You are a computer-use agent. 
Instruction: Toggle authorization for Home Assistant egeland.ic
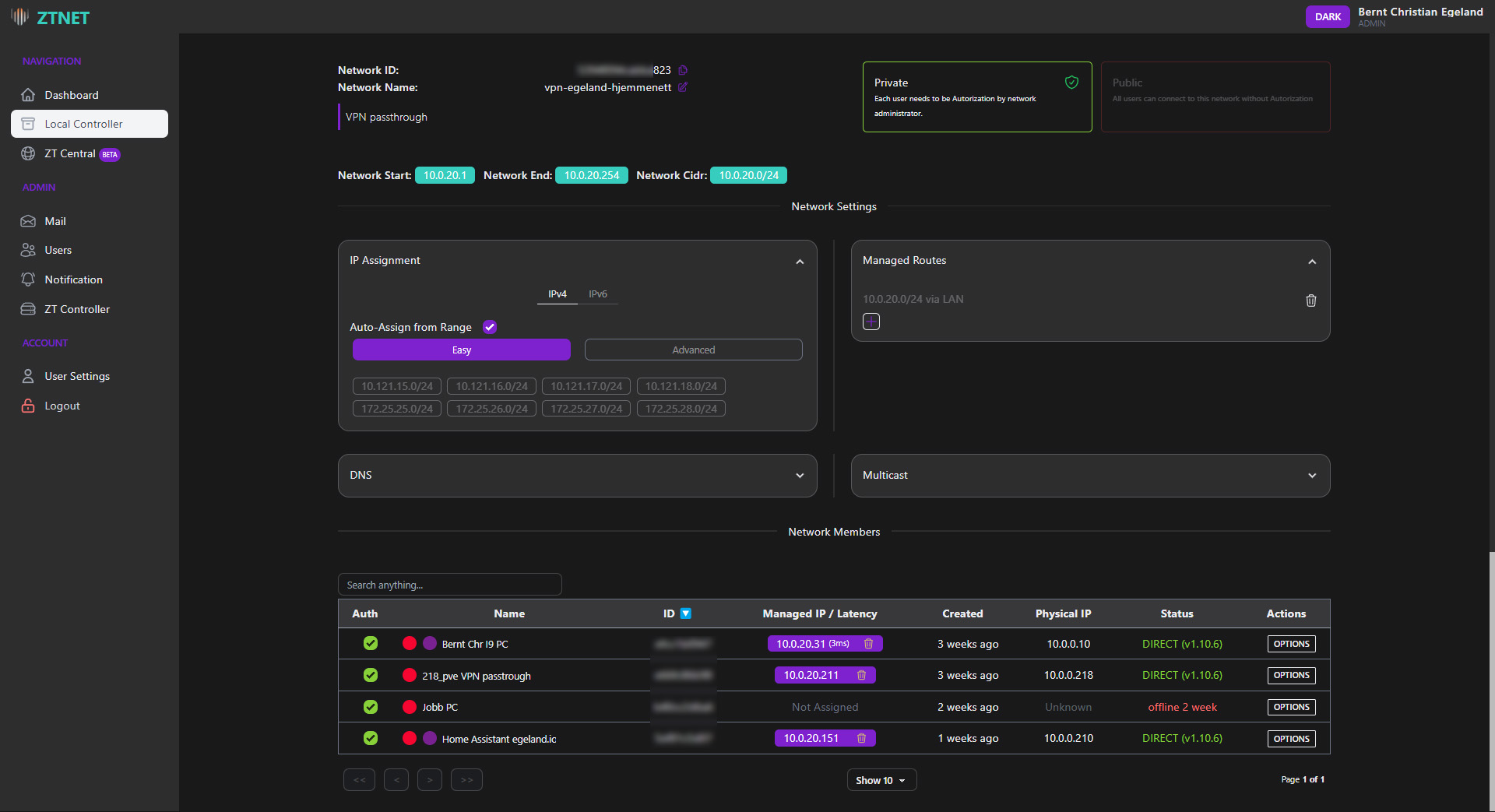(371, 738)
